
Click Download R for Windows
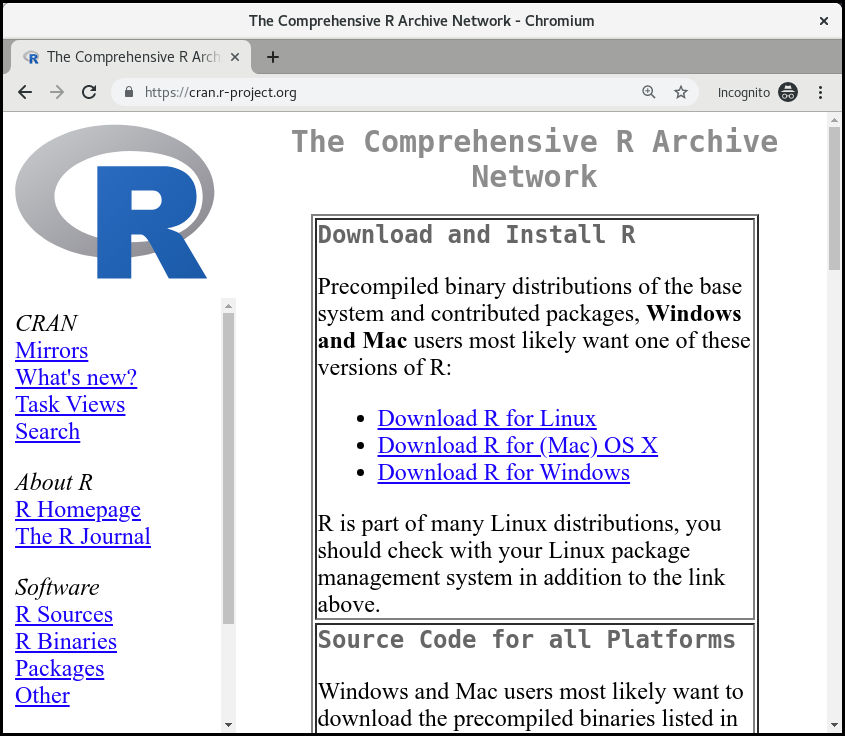[x=503, y=472]
